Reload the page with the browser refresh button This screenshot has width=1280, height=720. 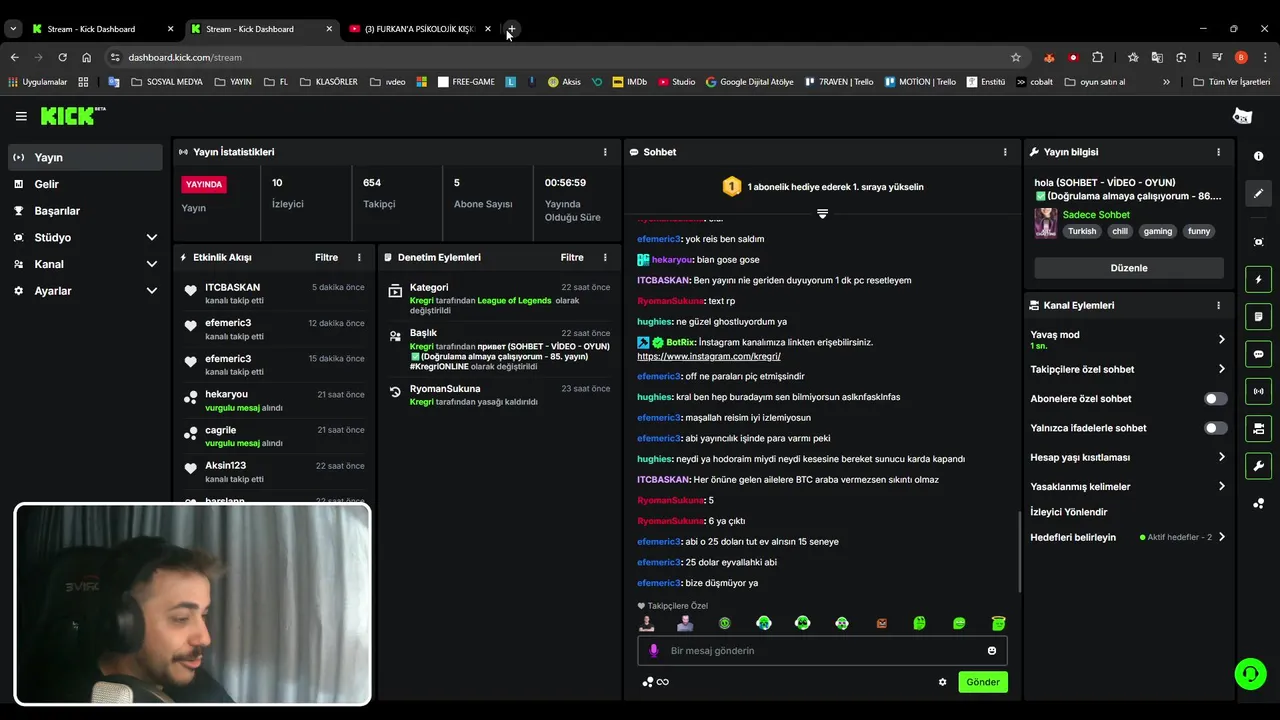(62, 57)
